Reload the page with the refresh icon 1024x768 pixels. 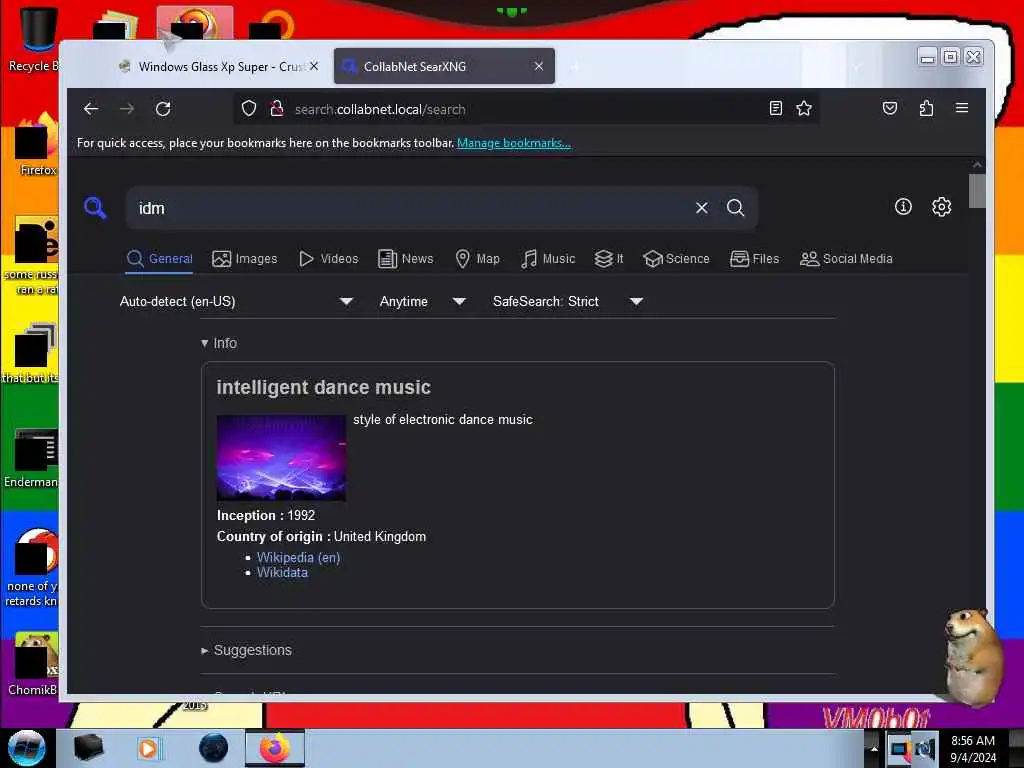163,109
